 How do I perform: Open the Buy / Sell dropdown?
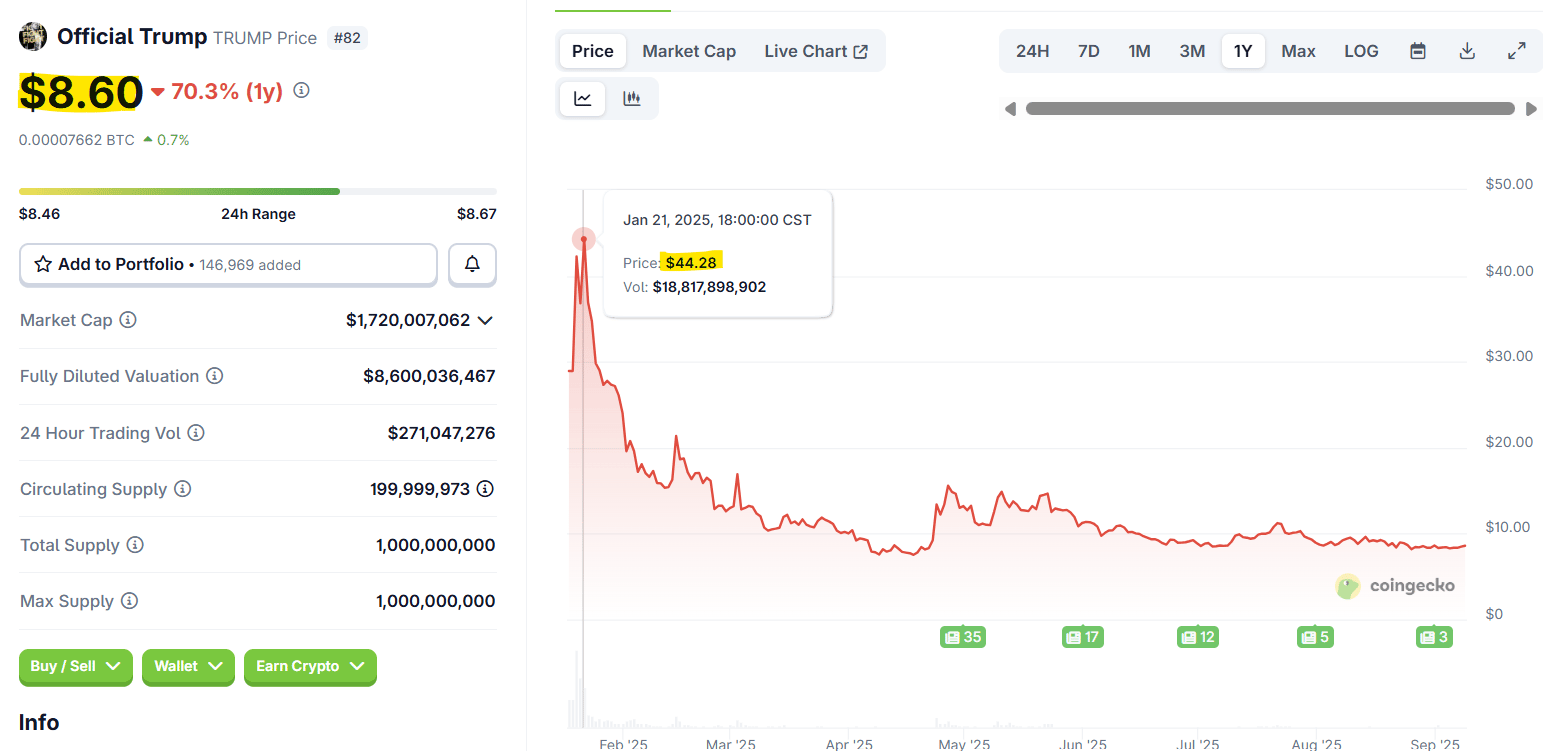click(76, 666)
